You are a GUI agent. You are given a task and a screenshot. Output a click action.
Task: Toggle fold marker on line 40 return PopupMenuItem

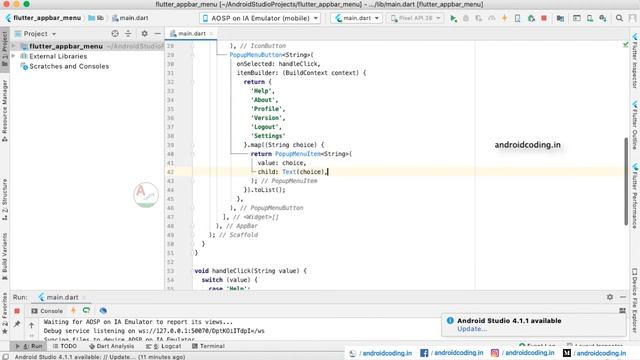[193, 154]
